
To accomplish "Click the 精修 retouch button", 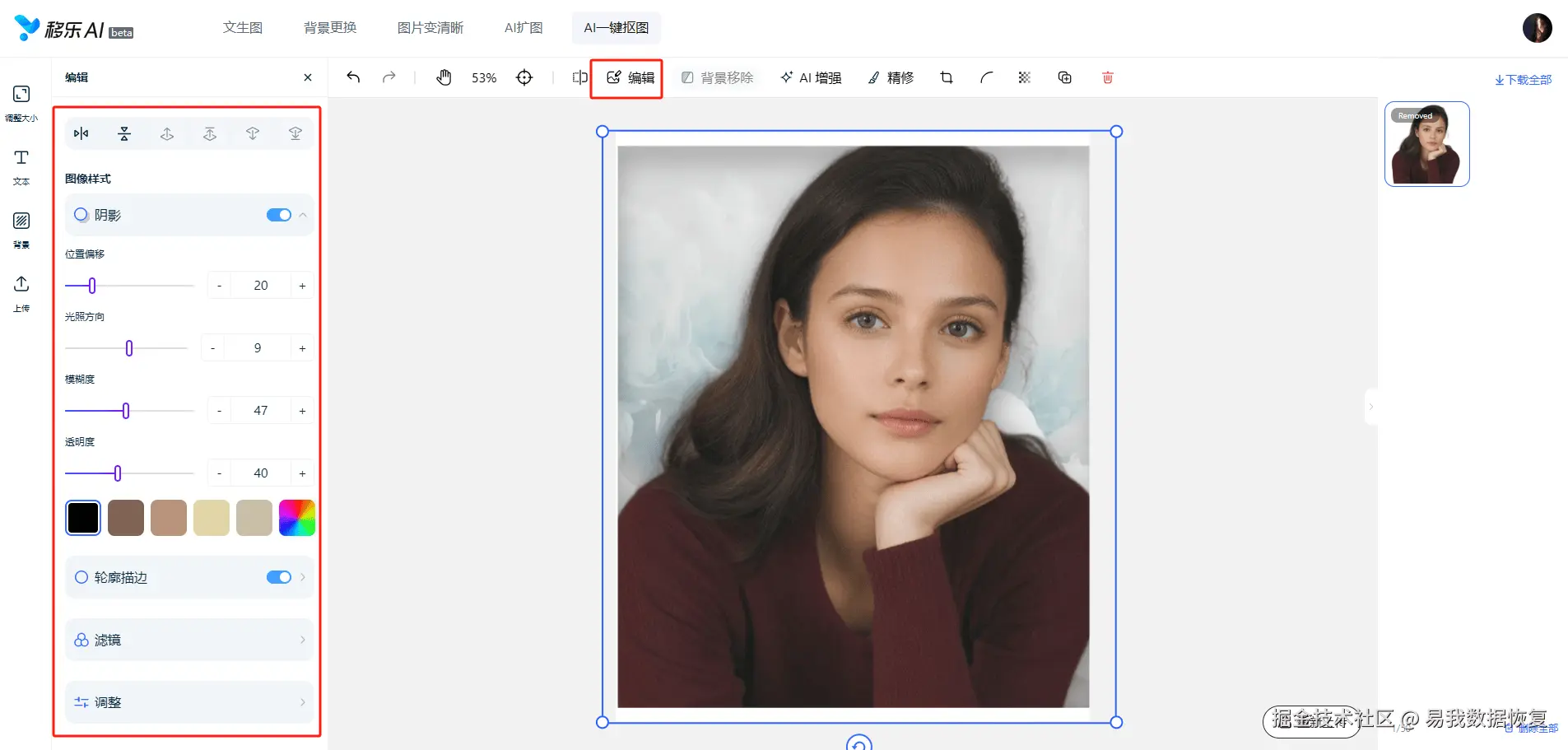I will point(891,77).
